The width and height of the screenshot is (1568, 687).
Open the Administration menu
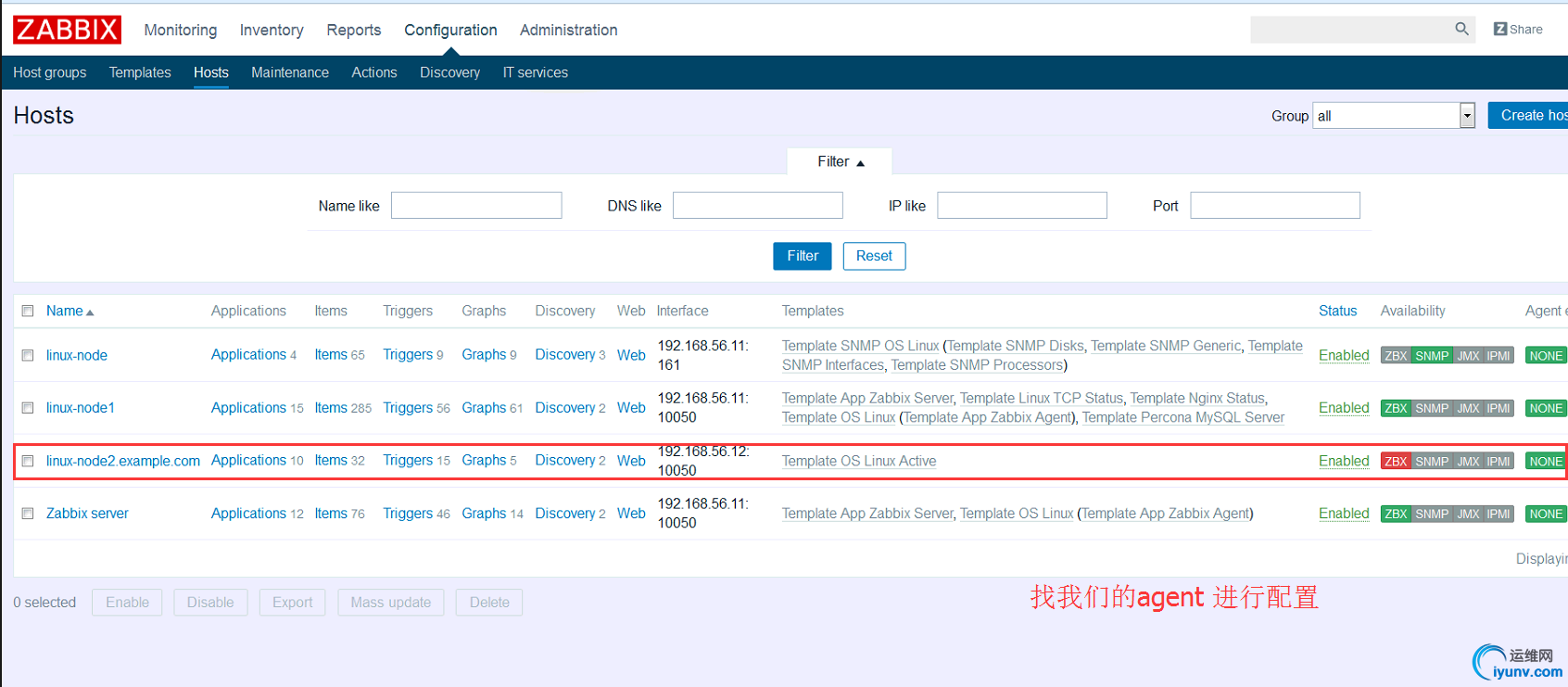[569, 31]
